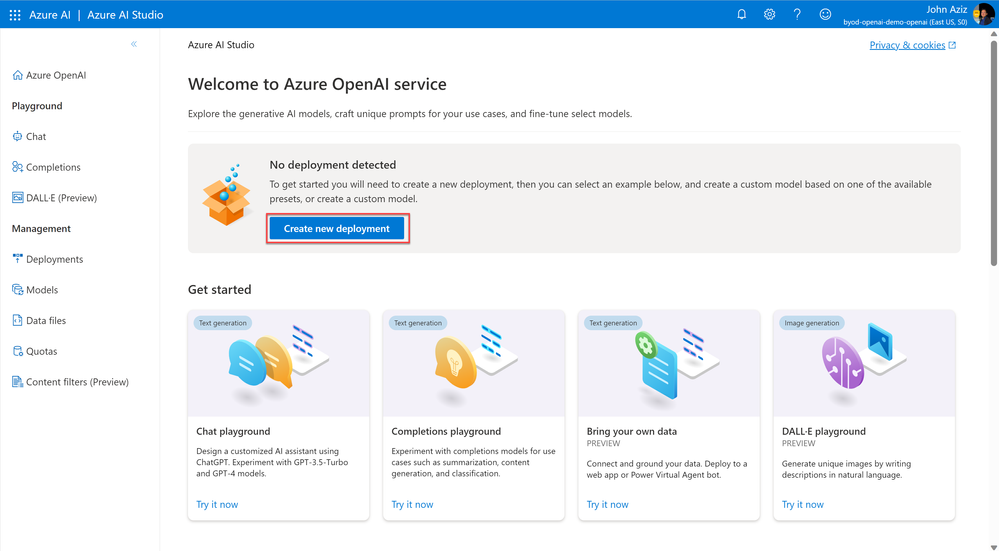999x551 pixels.
Task: Click the Completions sidebar icon
Action: click(17, 167)
